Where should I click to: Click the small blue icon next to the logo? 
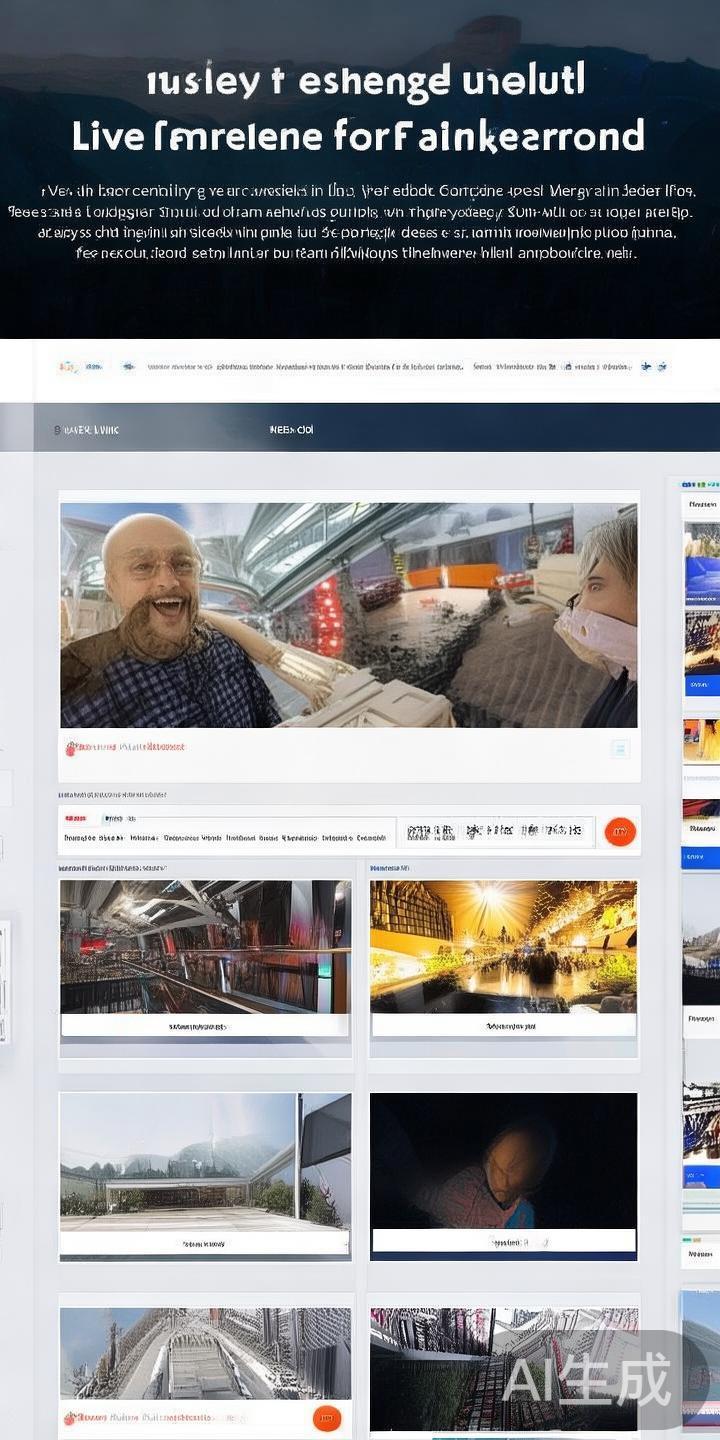[x=128, y=367]
